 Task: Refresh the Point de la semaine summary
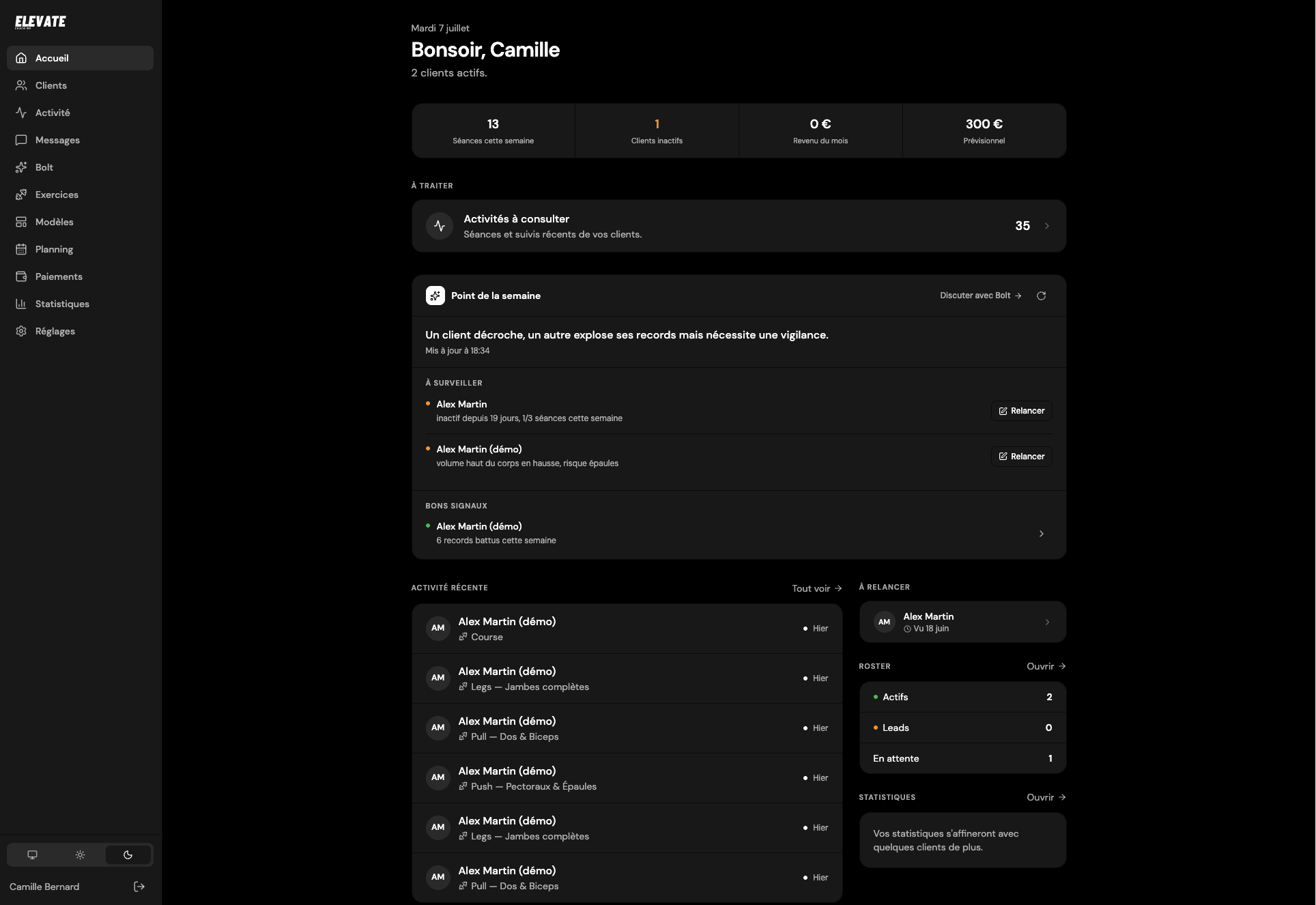coord(1041,296)
